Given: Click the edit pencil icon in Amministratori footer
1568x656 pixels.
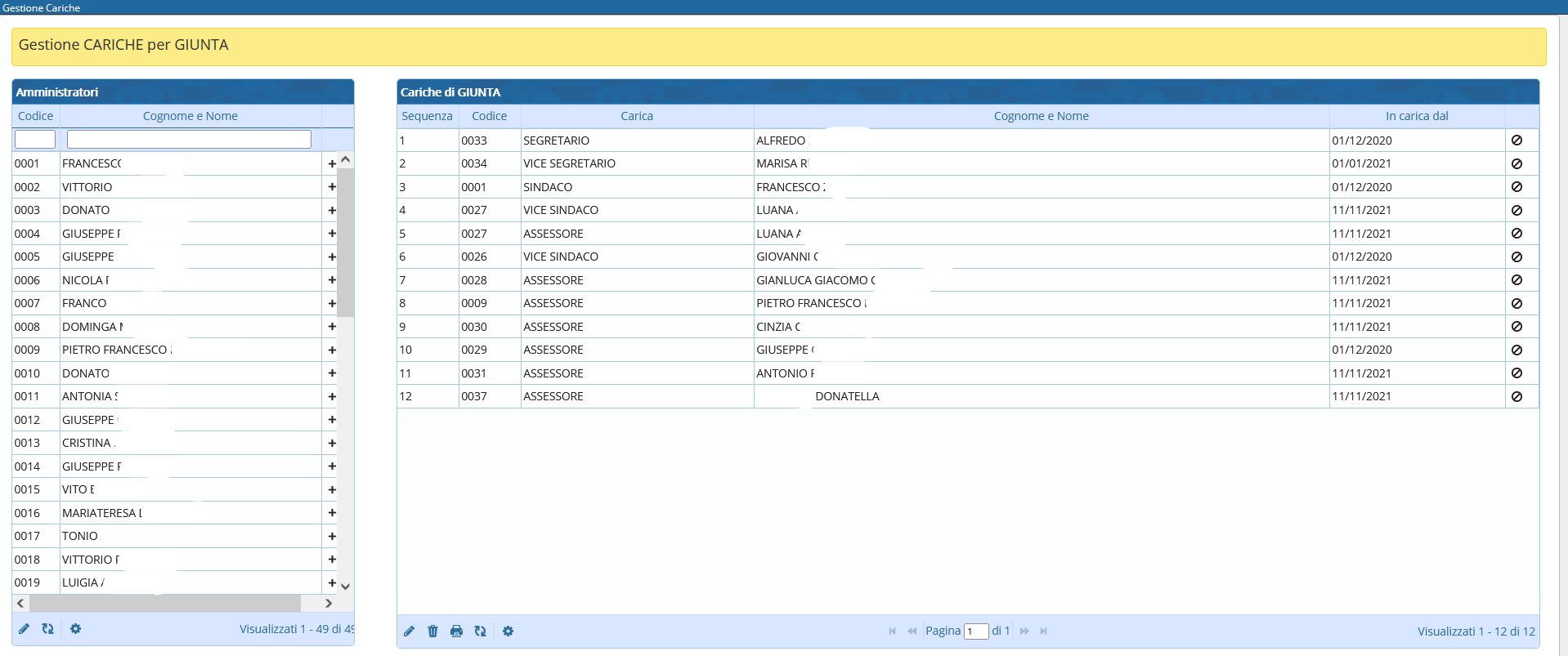Looking at the screenshot, I should tap(25, 629).
